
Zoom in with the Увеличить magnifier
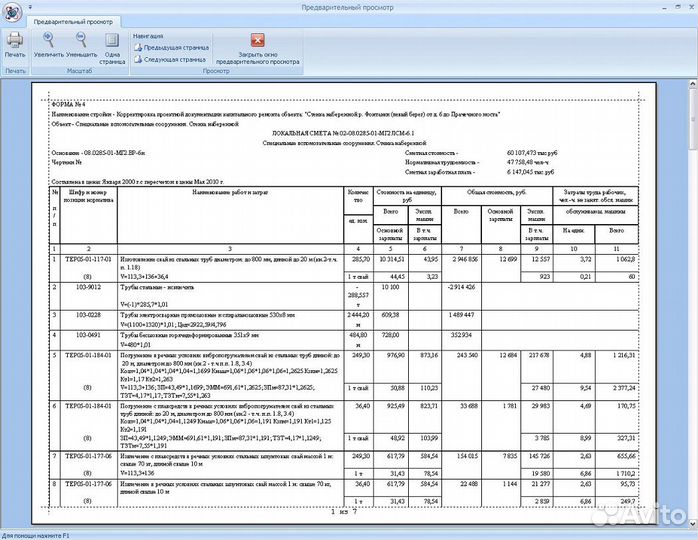[49, 41]
